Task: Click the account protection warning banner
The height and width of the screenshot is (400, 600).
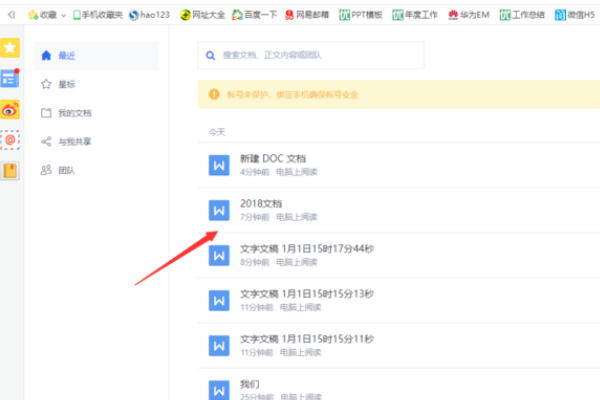Action: 399,94
